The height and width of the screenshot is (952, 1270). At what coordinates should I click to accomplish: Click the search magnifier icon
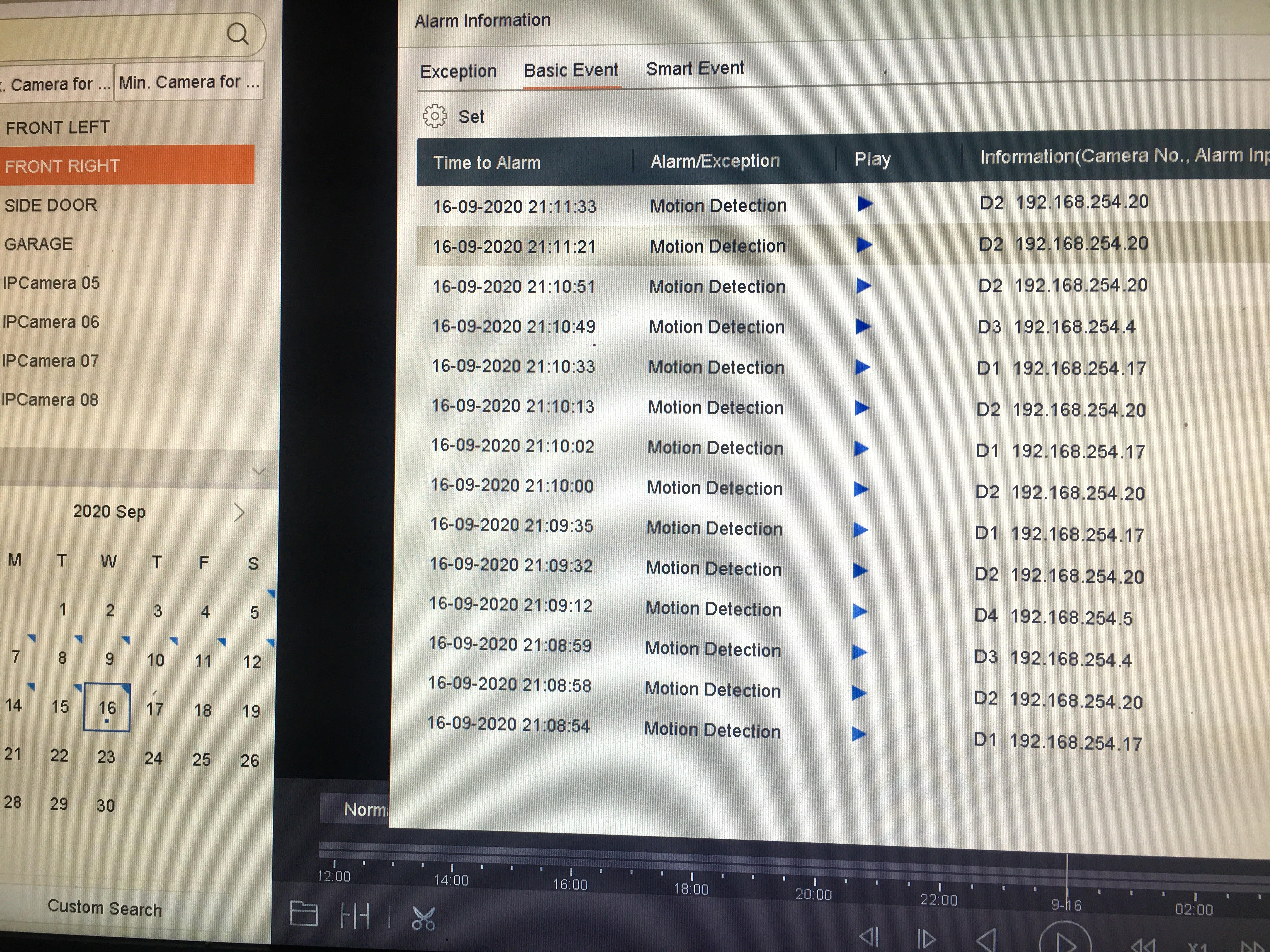tap(238, 34)
